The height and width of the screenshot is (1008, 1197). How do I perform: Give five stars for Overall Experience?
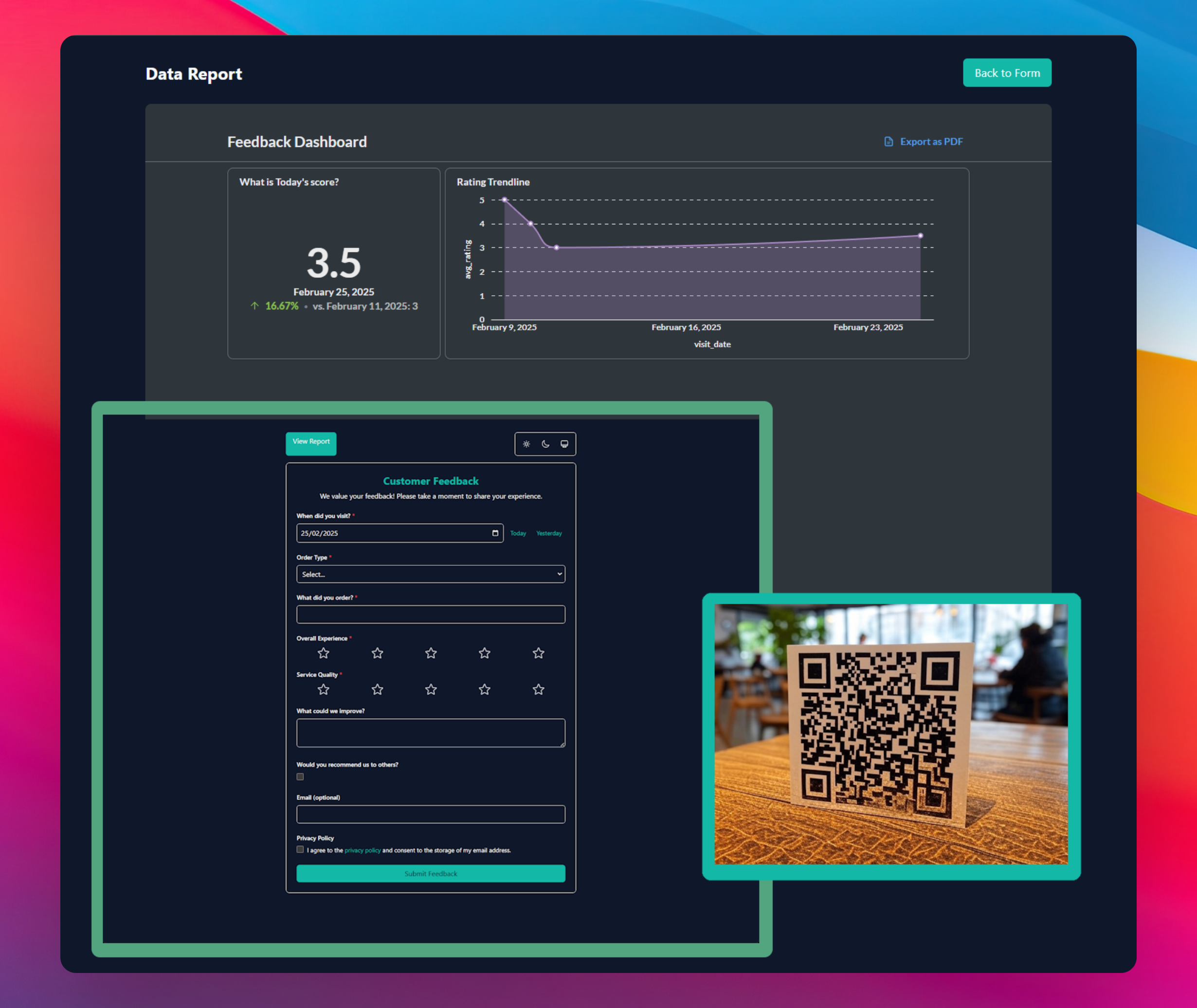[x=537, y=652]
